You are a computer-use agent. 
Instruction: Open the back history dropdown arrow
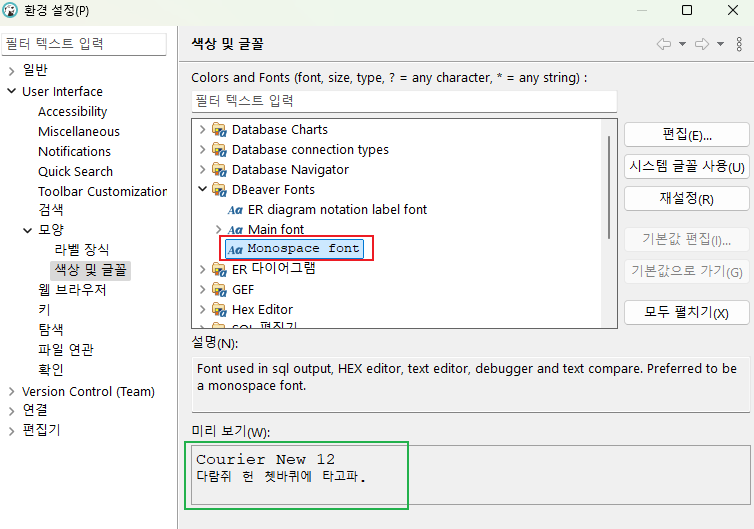click(x=682, y=44)
